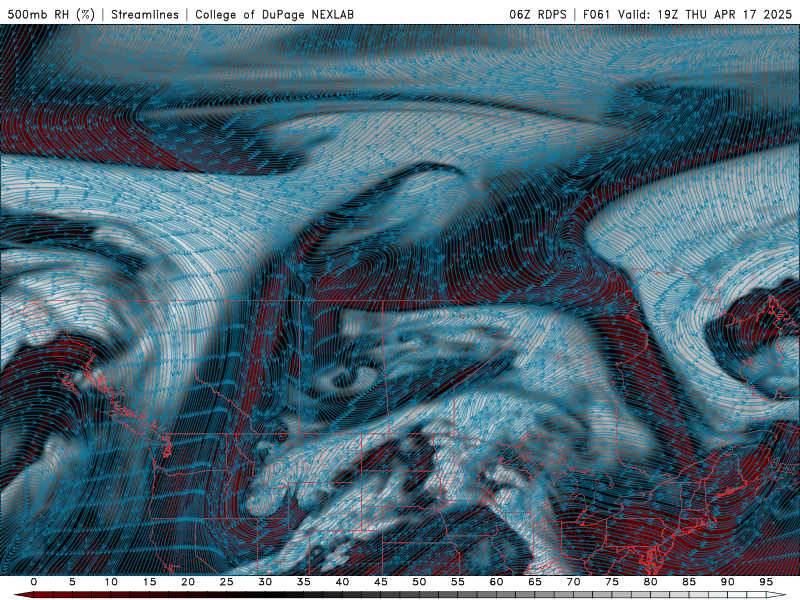Click "Valid: 19Z THU APR 17 2025" text
This screenshot has height=600, width=800.
point(705,14)
